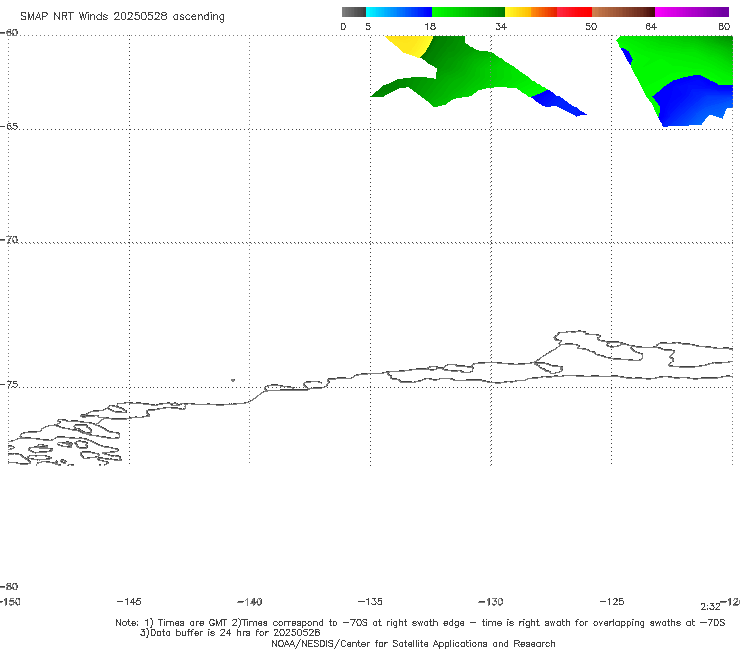The width and height of the screenshot is (740, 650).
Task: Click the green segment of the color bar
Action: pos(468,12)
